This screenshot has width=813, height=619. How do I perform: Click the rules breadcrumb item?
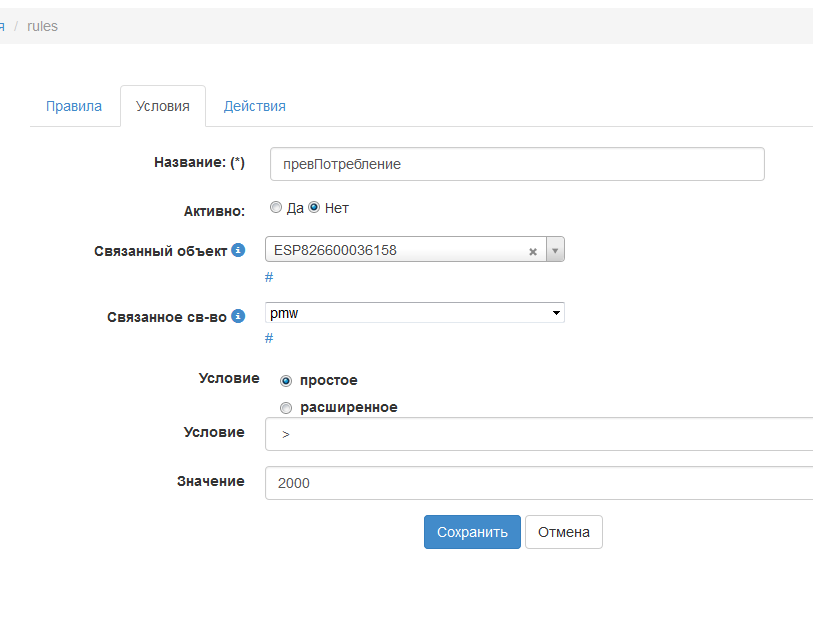pyautogui.click(x=43, y=26)
